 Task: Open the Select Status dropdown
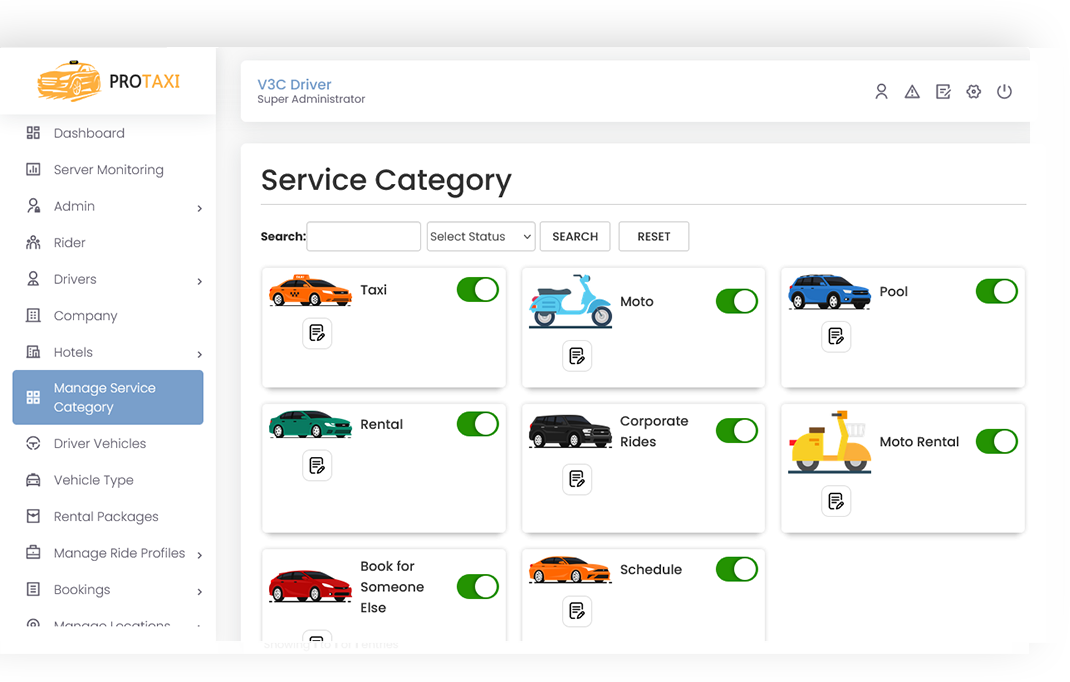(481, 236)
